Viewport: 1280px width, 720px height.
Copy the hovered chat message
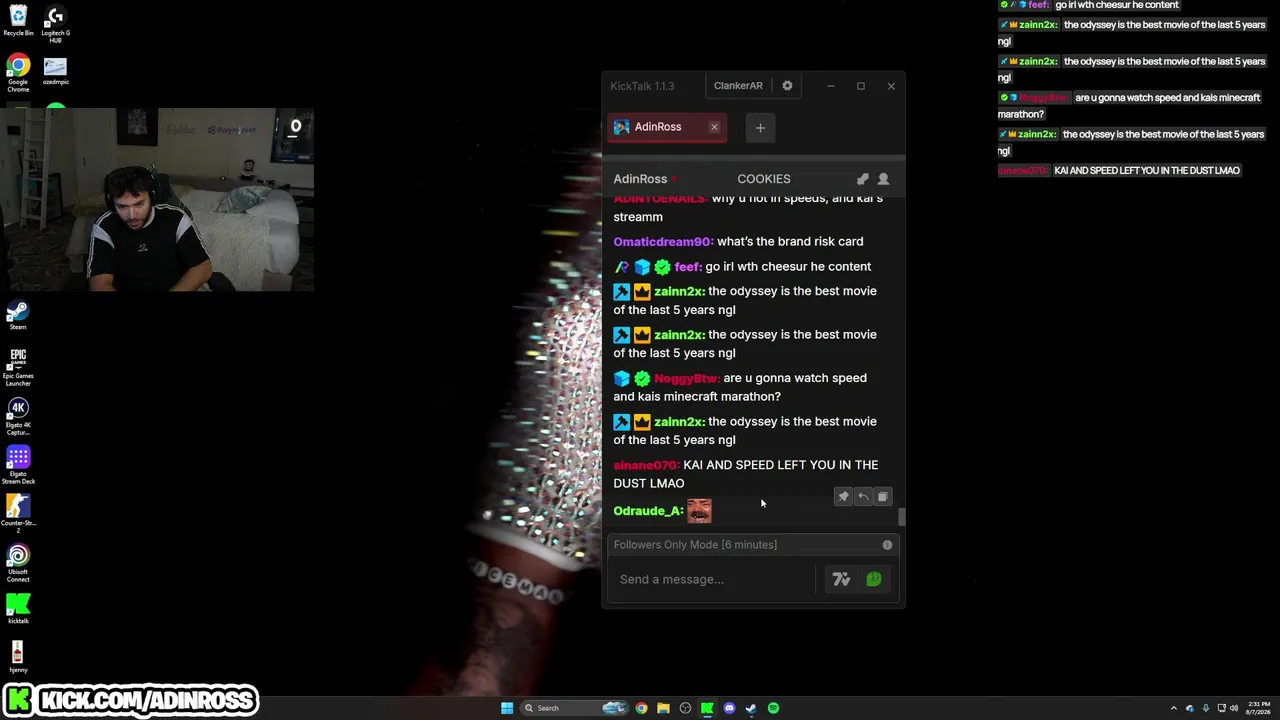coord(882,497)
